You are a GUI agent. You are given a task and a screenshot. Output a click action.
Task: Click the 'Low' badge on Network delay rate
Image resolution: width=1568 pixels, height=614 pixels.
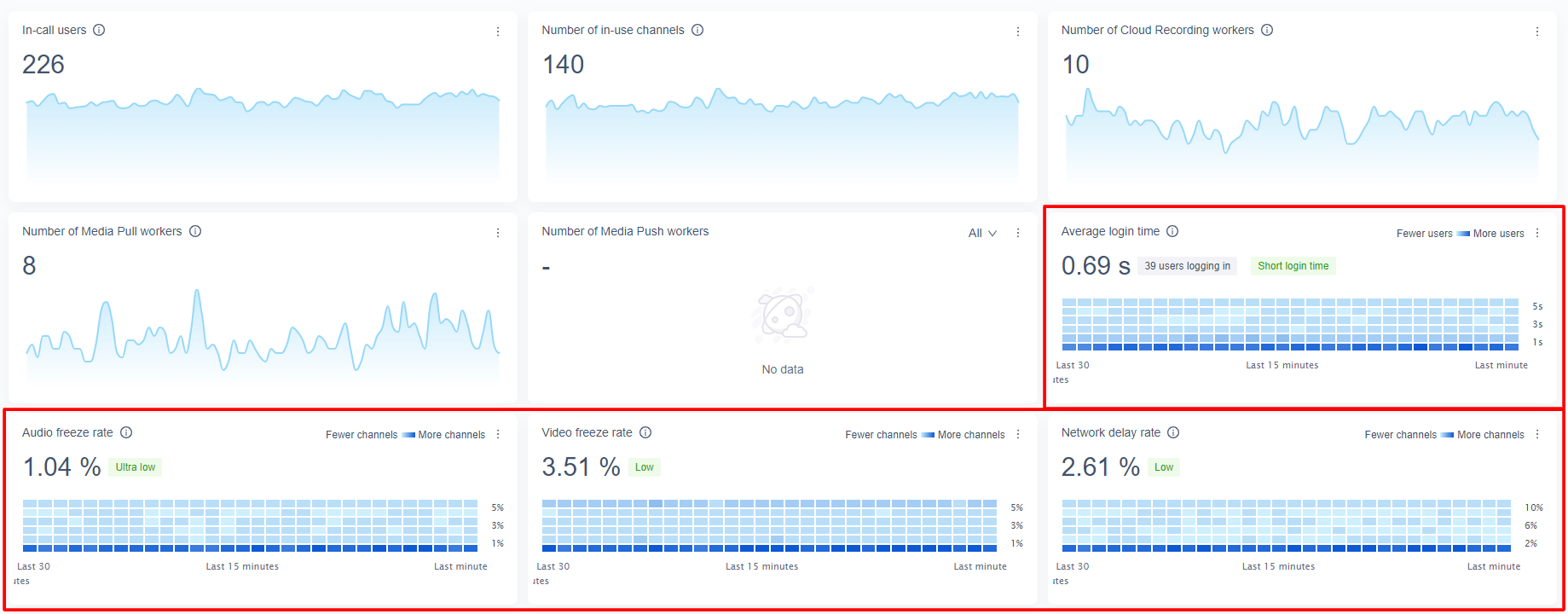[1164, 467]
